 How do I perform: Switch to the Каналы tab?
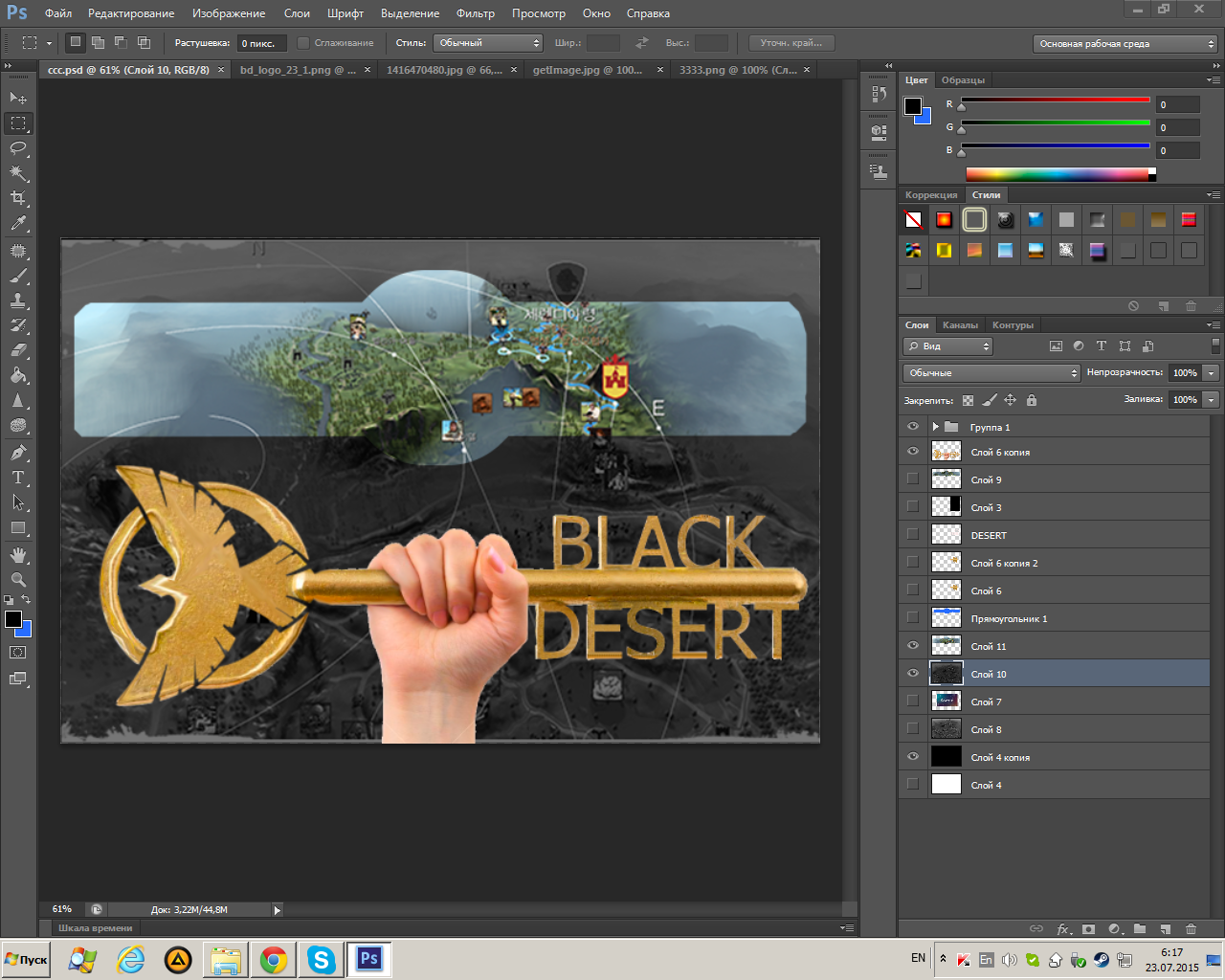click(960, 325)
